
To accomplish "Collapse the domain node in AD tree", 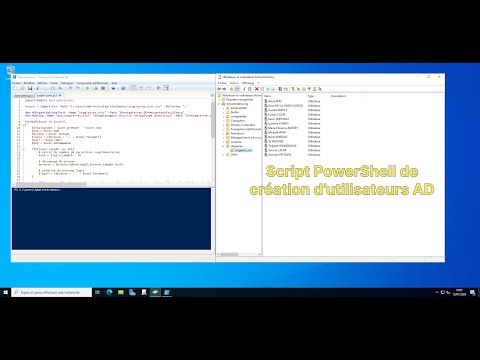I will point(219,104).
